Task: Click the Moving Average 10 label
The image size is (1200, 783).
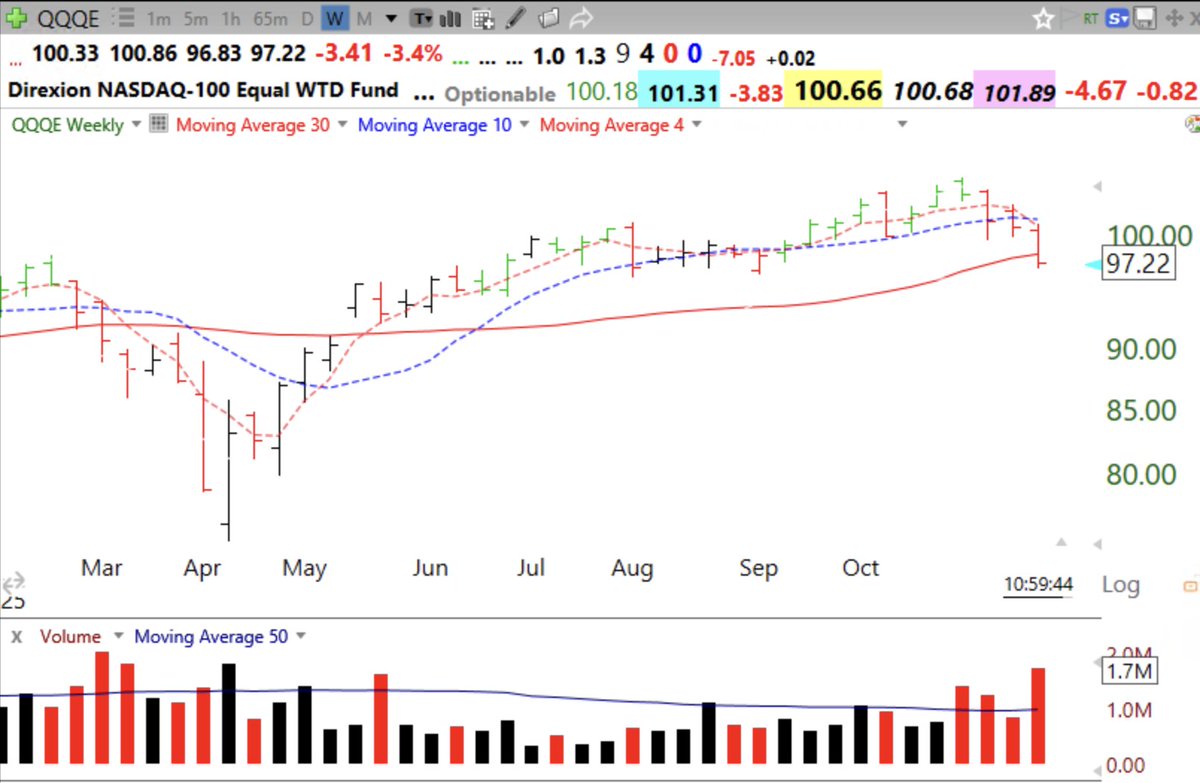Action: pos(434,124)
